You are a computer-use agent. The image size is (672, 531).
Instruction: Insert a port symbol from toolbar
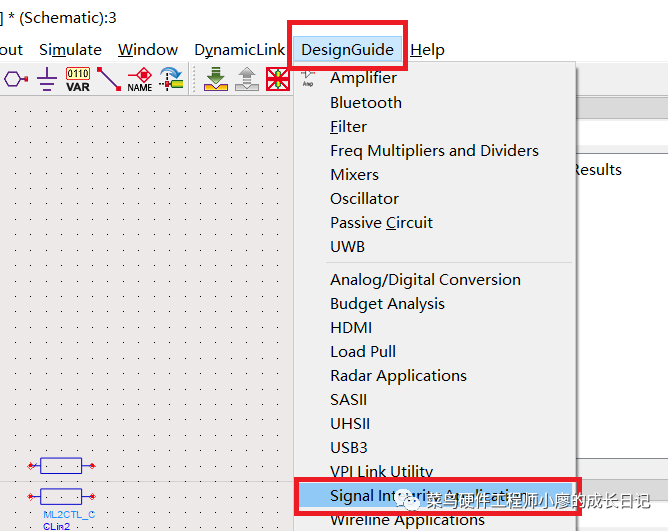(x=16, y=79)
